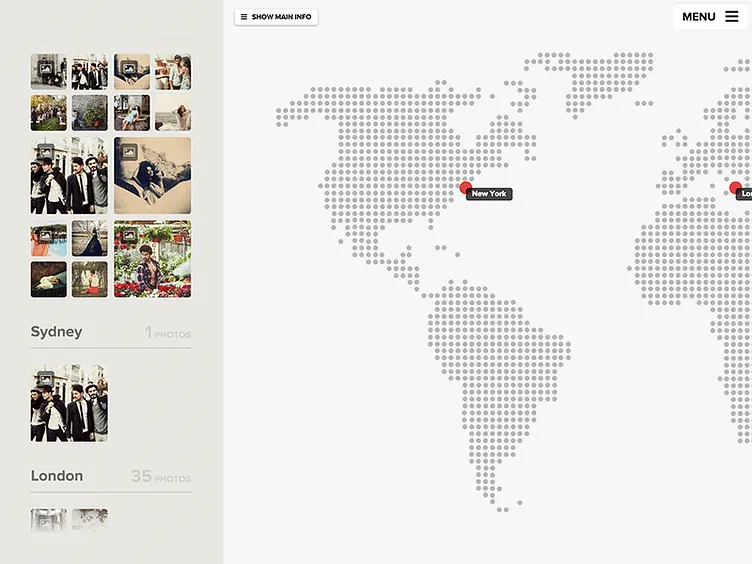
Task: Click gallery badge on Sydney group photo
Action: point(45,380)
